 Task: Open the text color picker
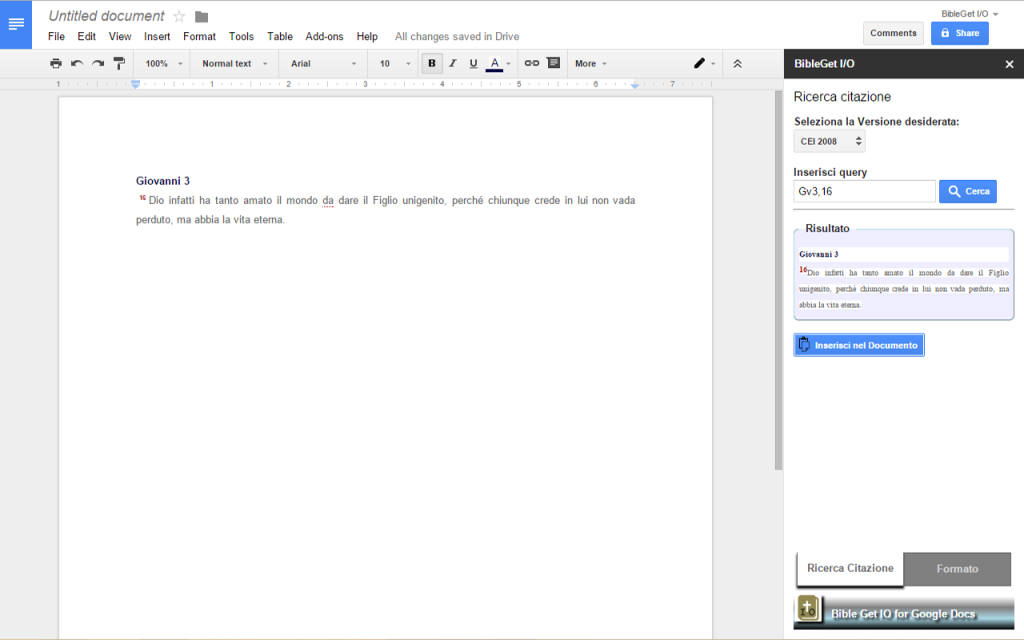[498, 63]
